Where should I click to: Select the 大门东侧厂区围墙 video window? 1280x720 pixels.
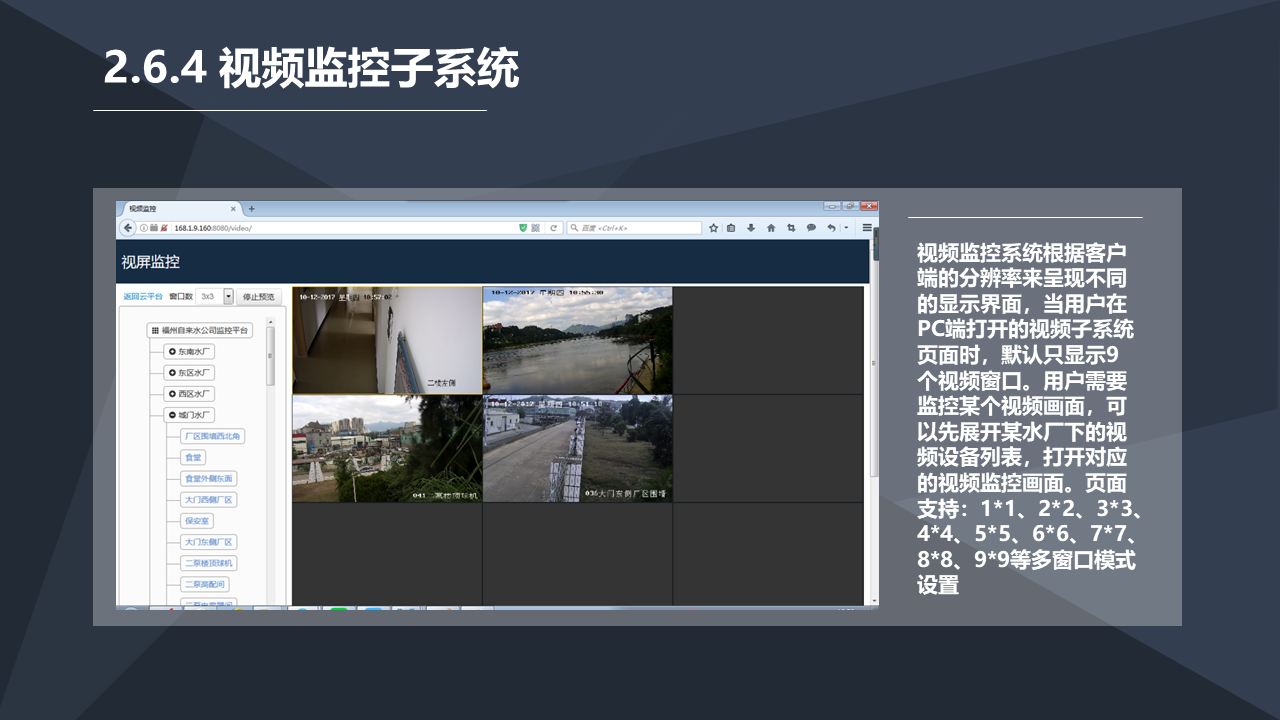coord(578,448)
